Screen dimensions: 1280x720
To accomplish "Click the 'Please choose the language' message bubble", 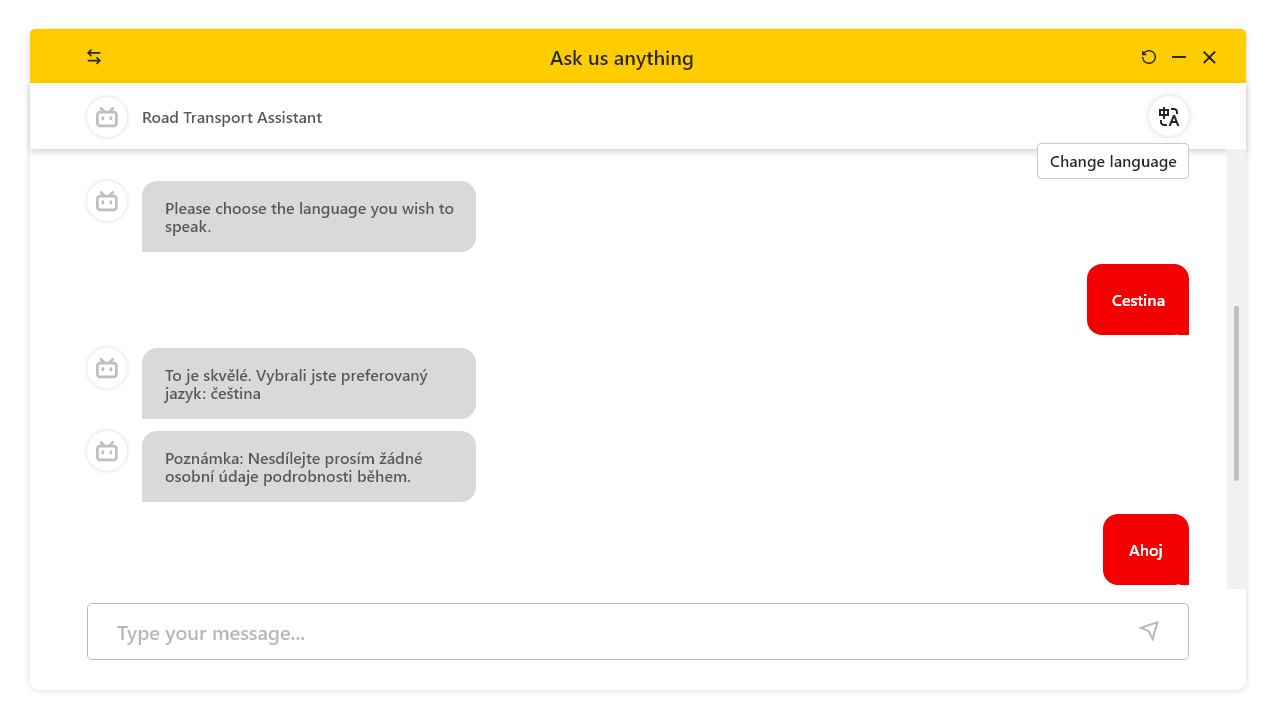I will coord(309,217).
